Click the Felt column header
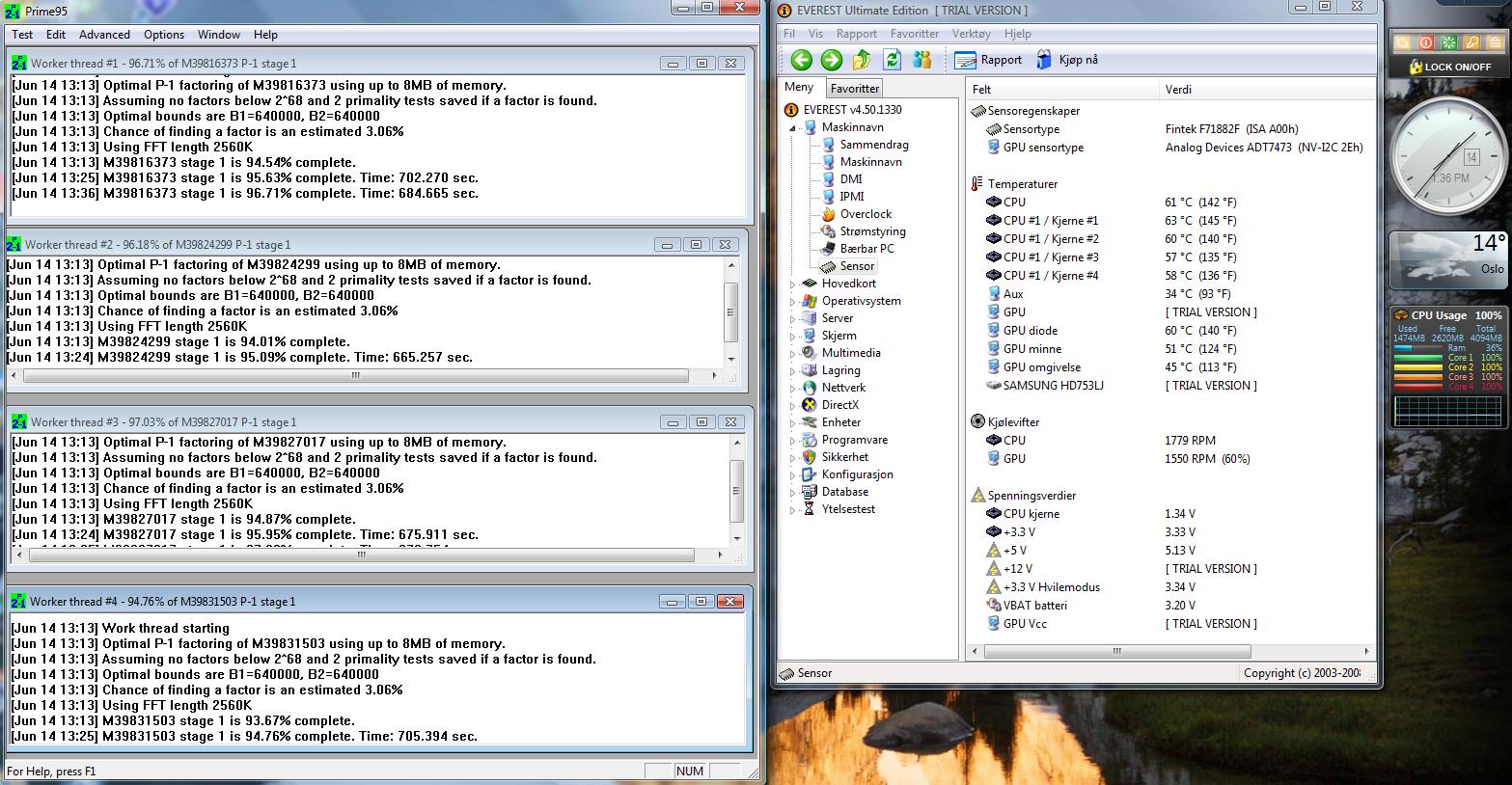This screenshot has width=1512, height=785. (1062, 89)
